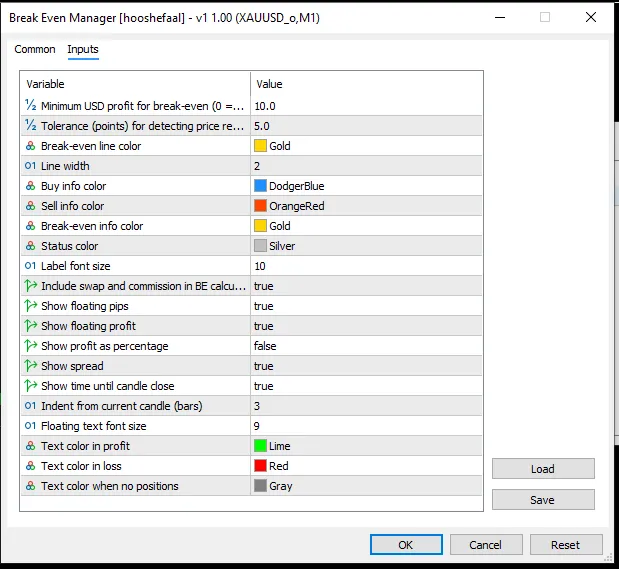
Task: Click the Lime swatch for Text color in profit
Action: coord(260,446)
